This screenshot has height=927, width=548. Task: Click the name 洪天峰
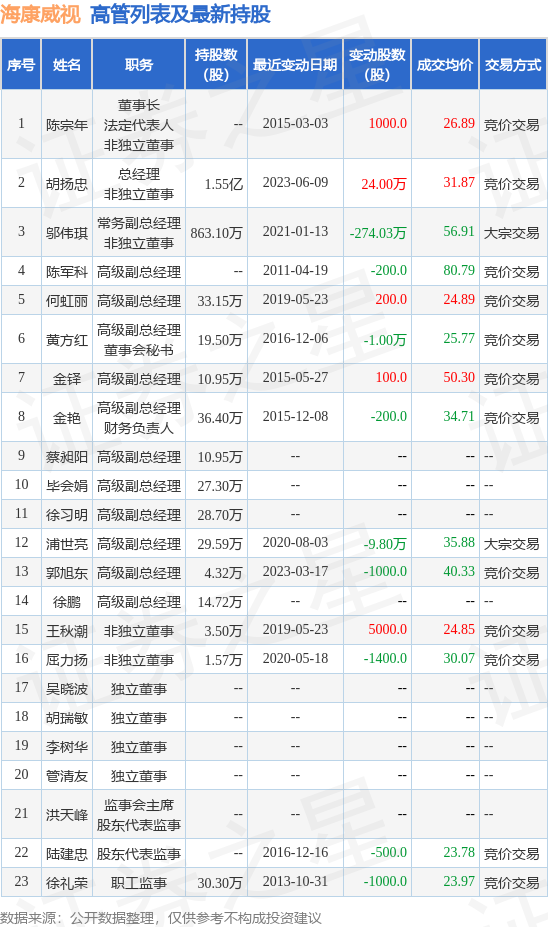coord(67,815)
